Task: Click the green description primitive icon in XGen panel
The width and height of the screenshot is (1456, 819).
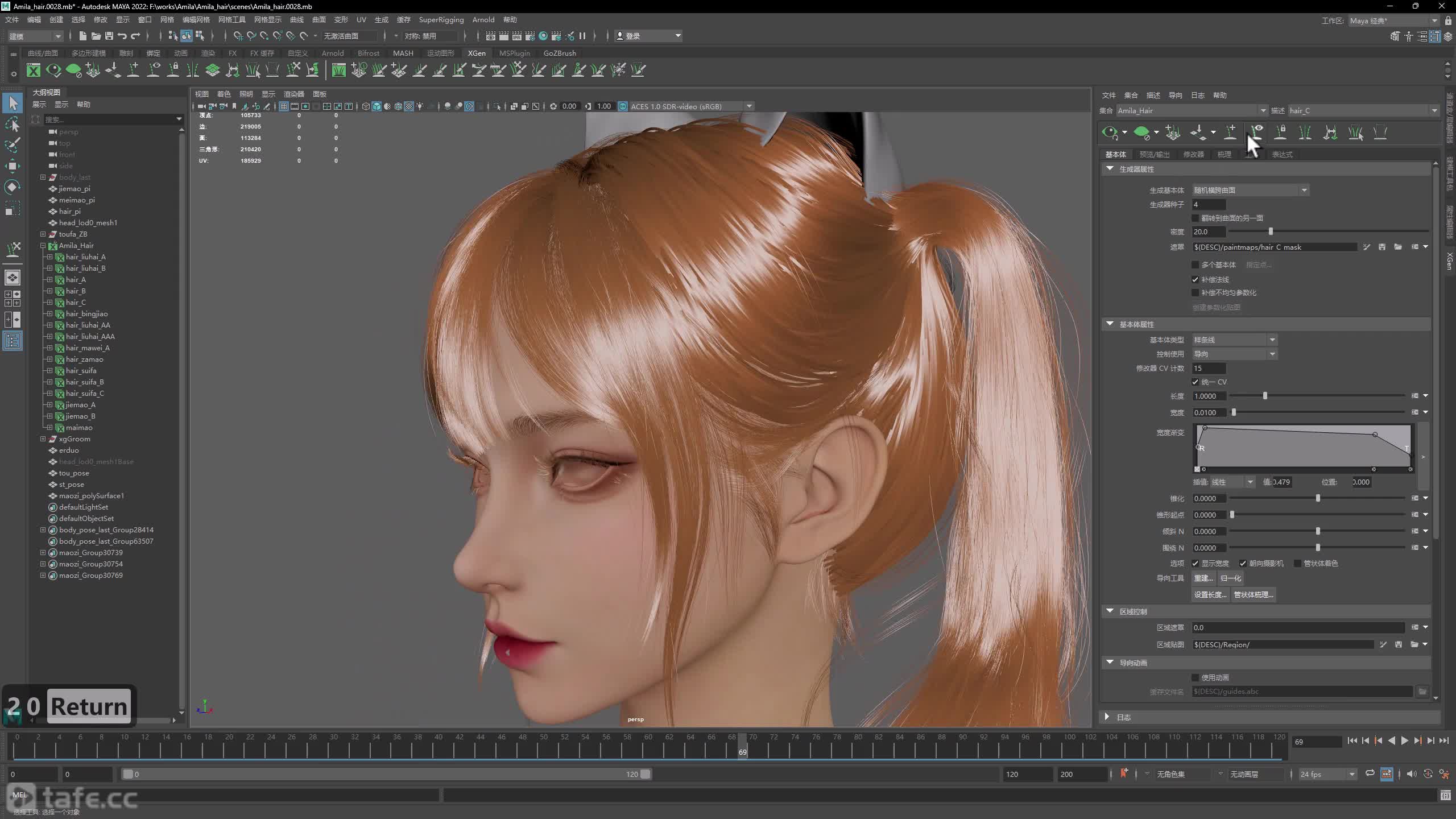Action: pos(1141,133)
